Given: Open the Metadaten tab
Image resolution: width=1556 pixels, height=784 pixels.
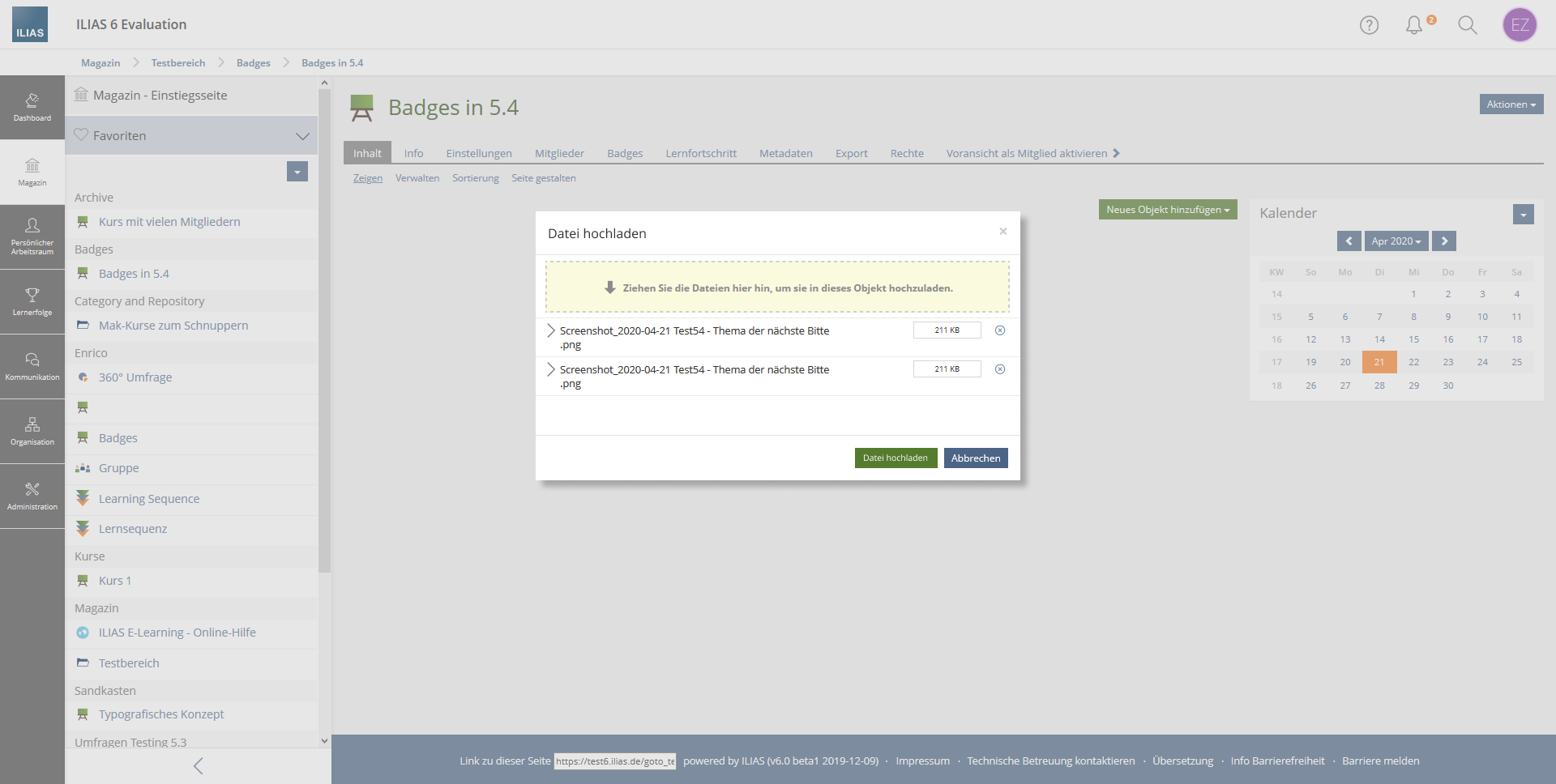Looking at the screenshot, I should point(786,153).
